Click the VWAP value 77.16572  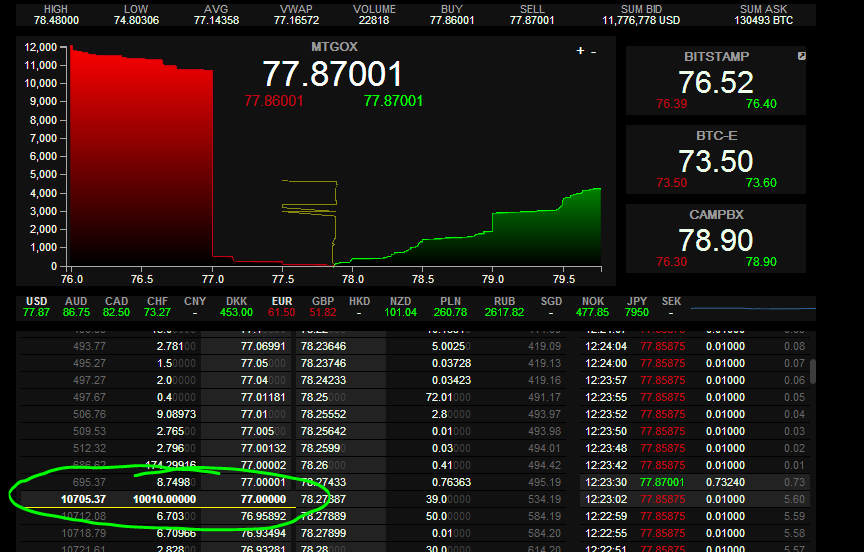coord(296,20)
